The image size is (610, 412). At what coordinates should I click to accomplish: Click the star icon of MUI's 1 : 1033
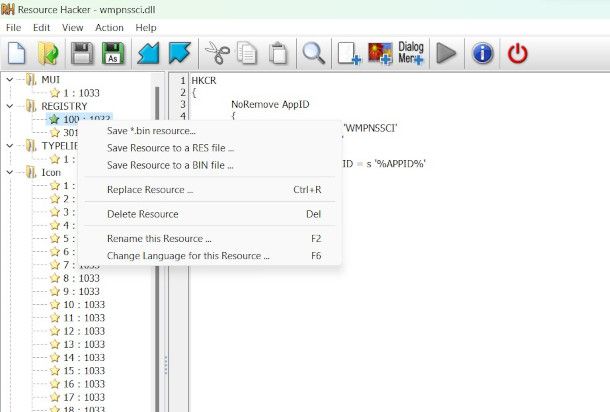click(x=55, y=93)
